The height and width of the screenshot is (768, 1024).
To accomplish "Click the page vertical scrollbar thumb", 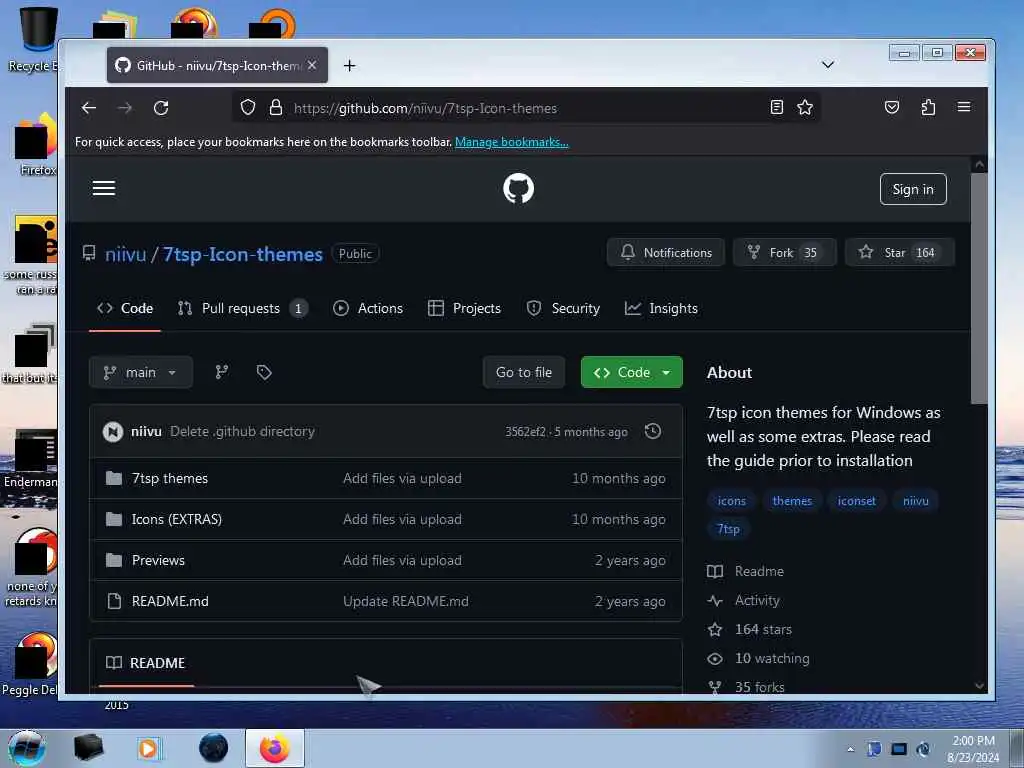I will (x=978, y=288).
